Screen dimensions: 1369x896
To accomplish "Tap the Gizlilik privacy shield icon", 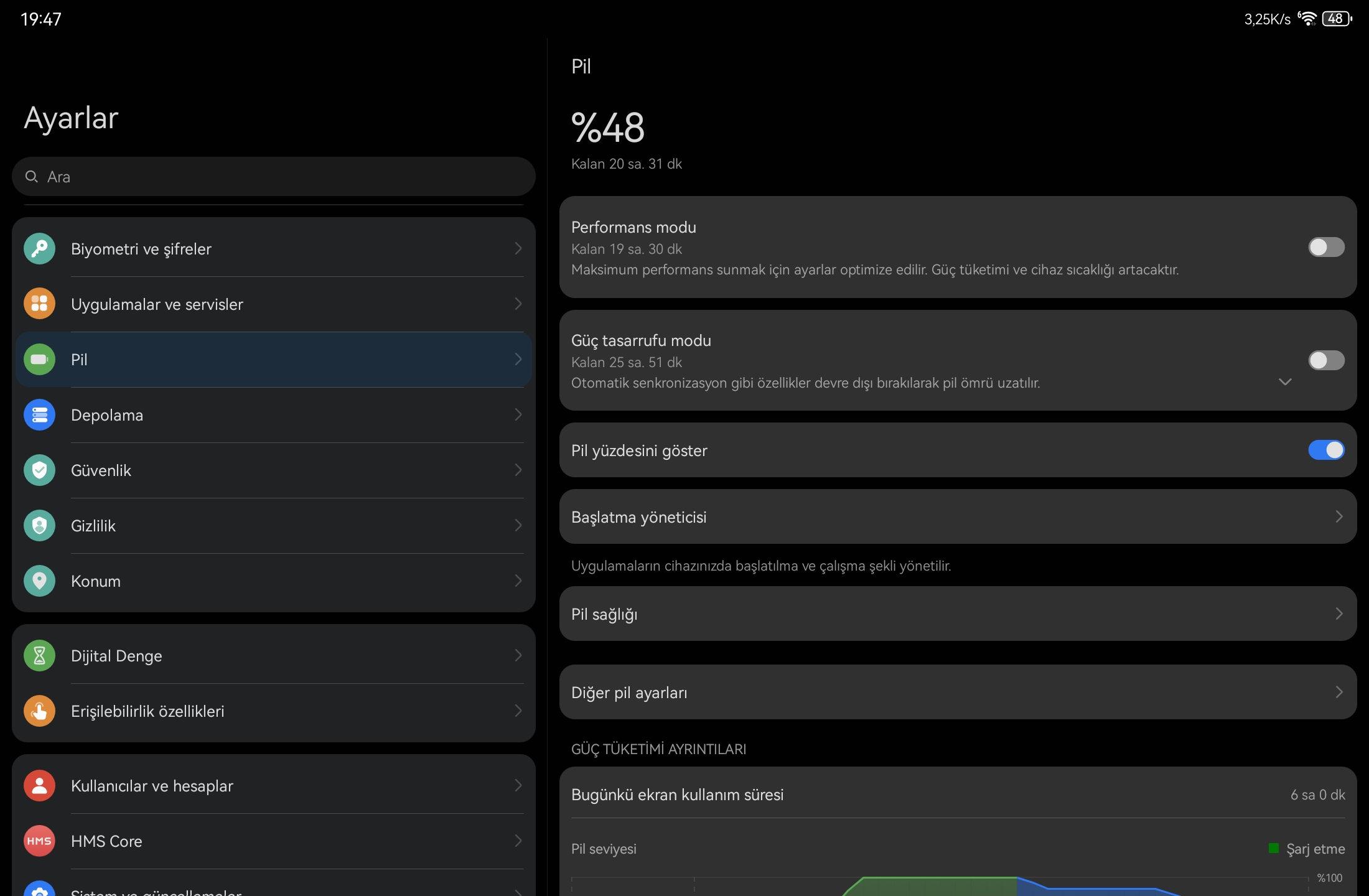I will click(x=39, y=526).
